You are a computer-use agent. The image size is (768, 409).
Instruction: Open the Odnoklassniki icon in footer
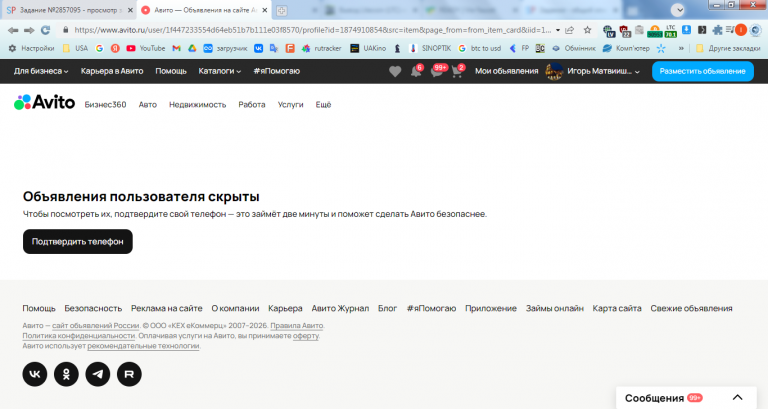[66, 374]
